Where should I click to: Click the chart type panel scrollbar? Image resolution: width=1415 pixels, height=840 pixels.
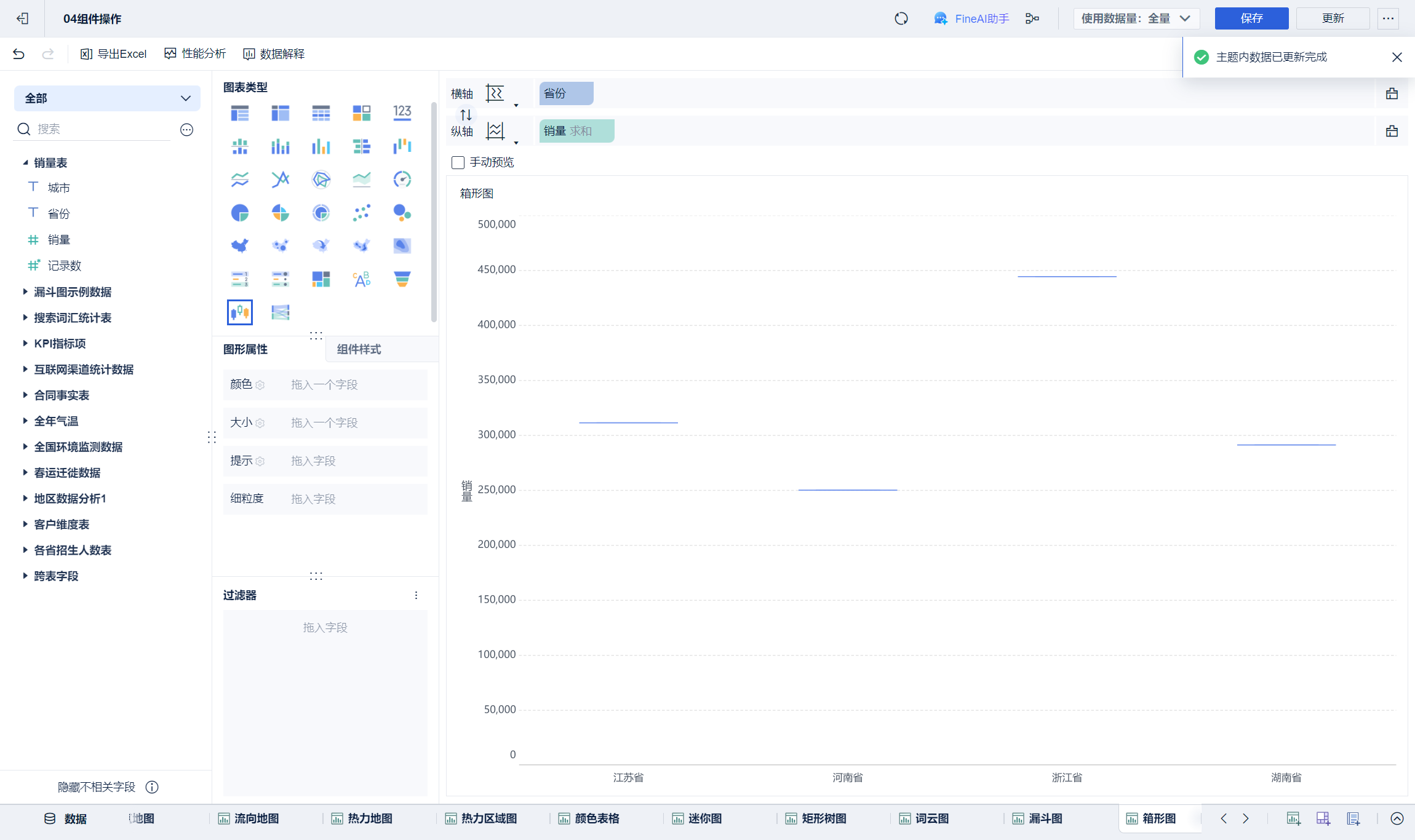pyautogui.click(x=434, y=212)
